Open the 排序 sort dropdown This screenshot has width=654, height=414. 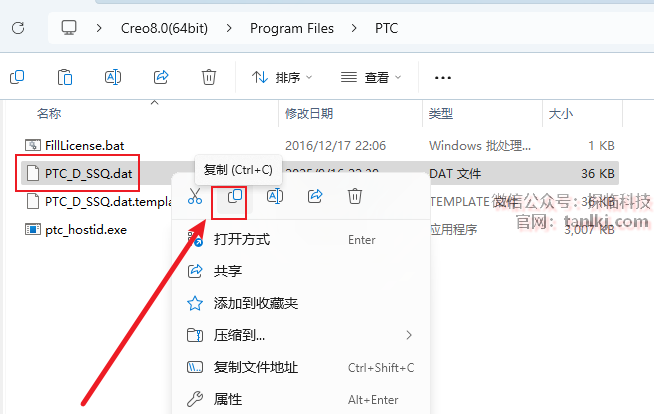click(x=282, y=78)
